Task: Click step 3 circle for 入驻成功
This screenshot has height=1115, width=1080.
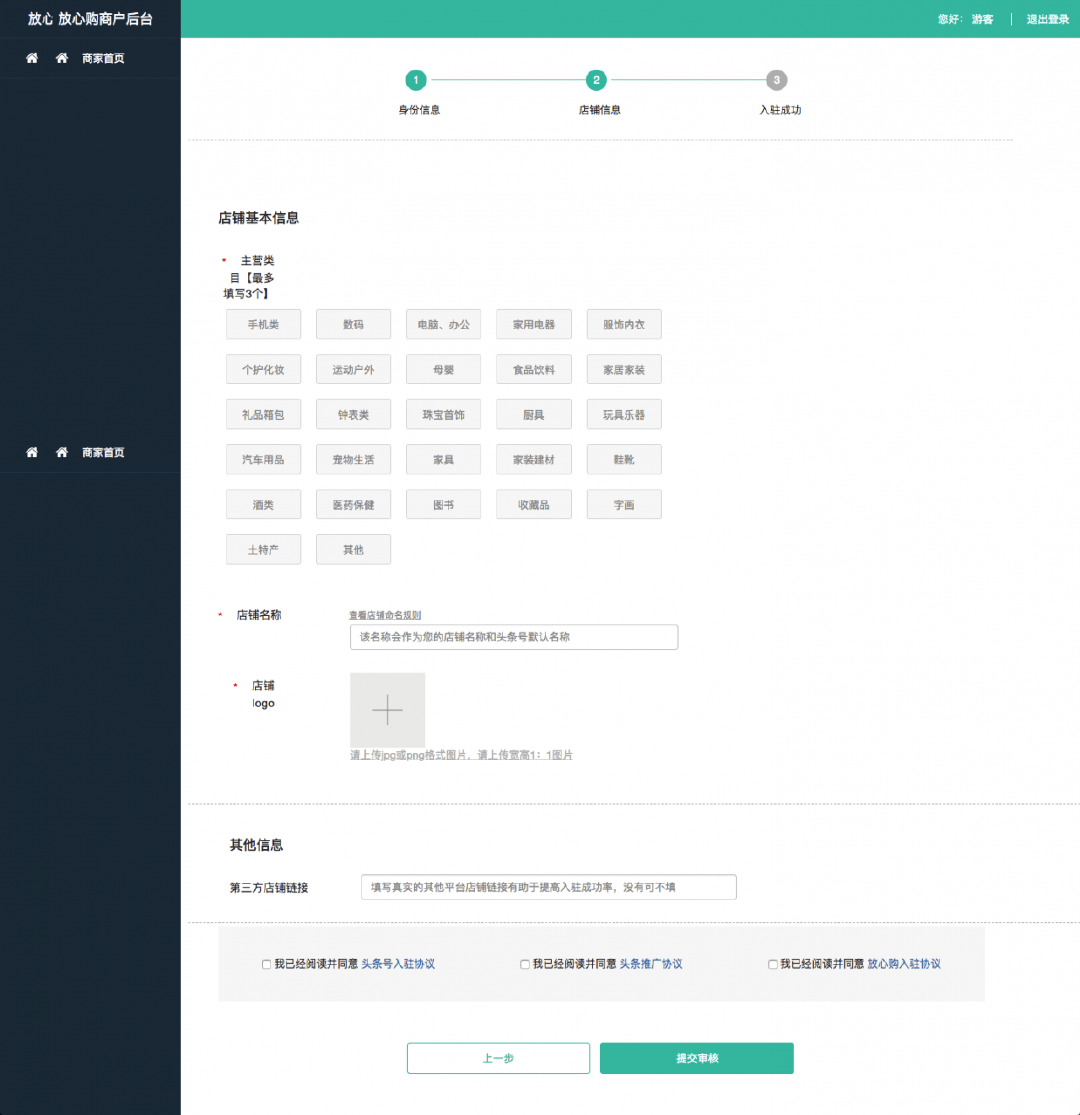Action: 776,80
